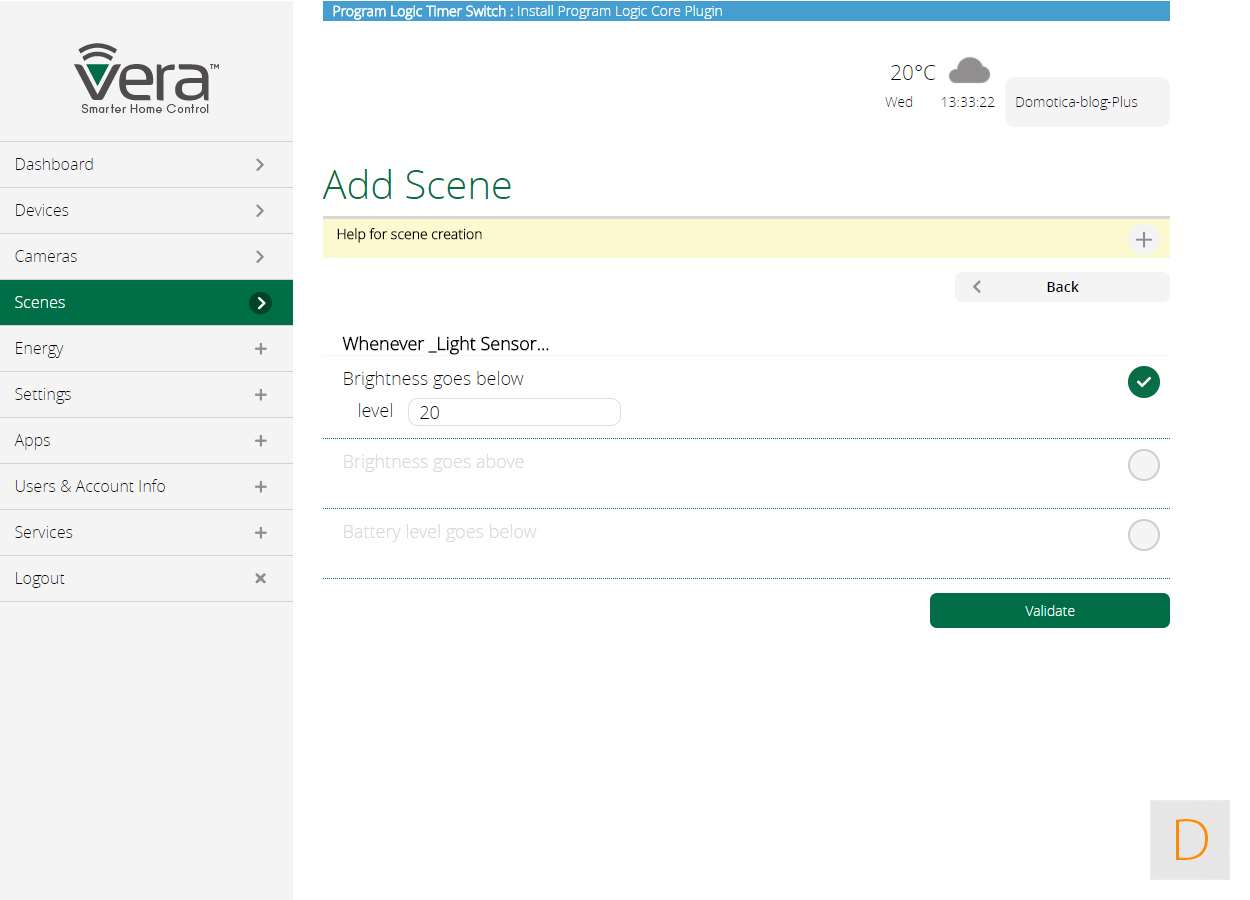Open the Apps menu item
The width and height of the screenshot is (1250, 900).
[x=32, y=440]
